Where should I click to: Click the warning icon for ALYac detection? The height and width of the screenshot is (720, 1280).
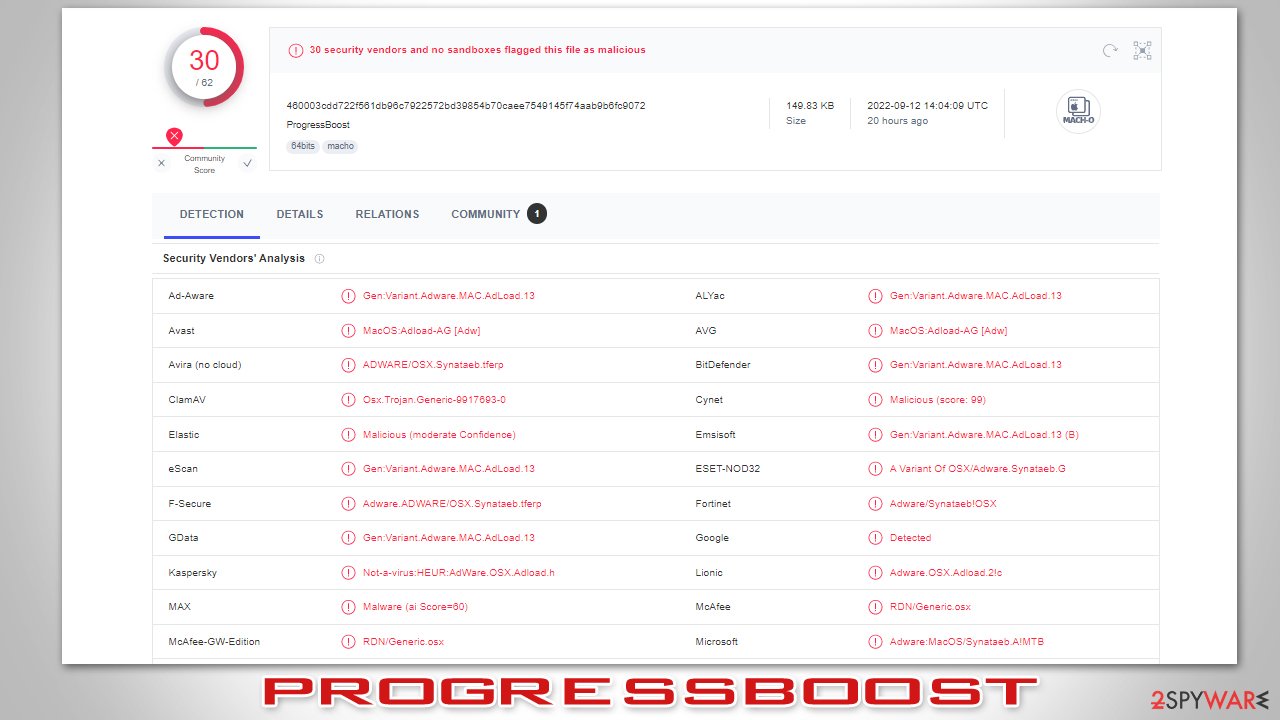(x=875, y=296)
